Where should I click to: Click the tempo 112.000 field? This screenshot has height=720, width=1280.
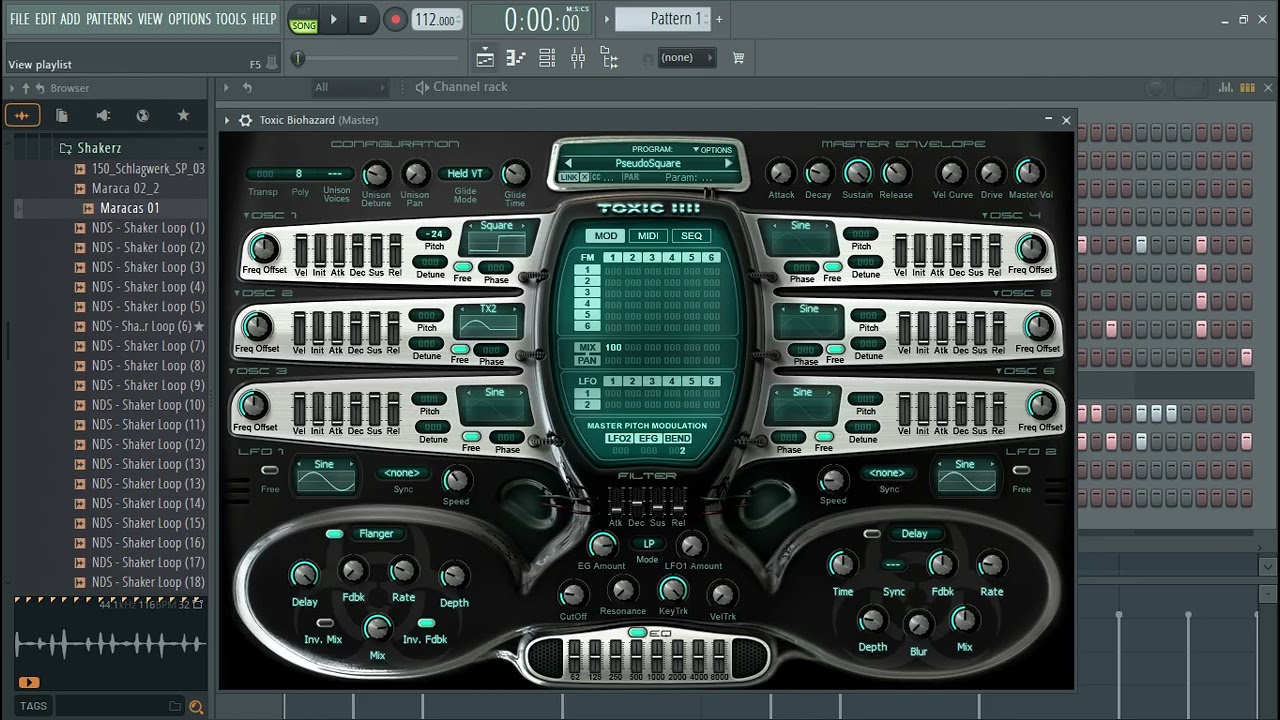[435, 19]
